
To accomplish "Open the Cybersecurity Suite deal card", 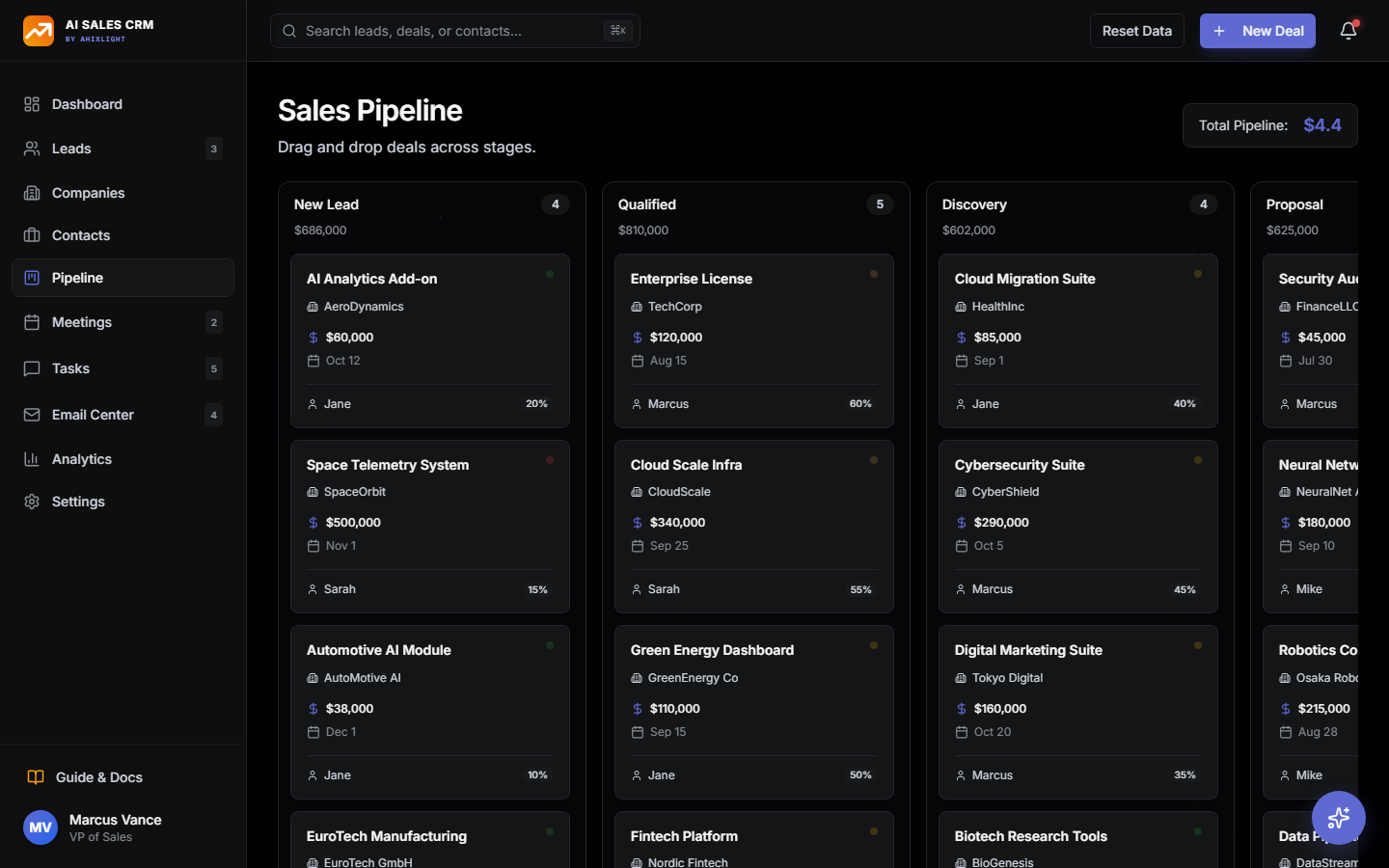I will click(x=1078, y=527).
